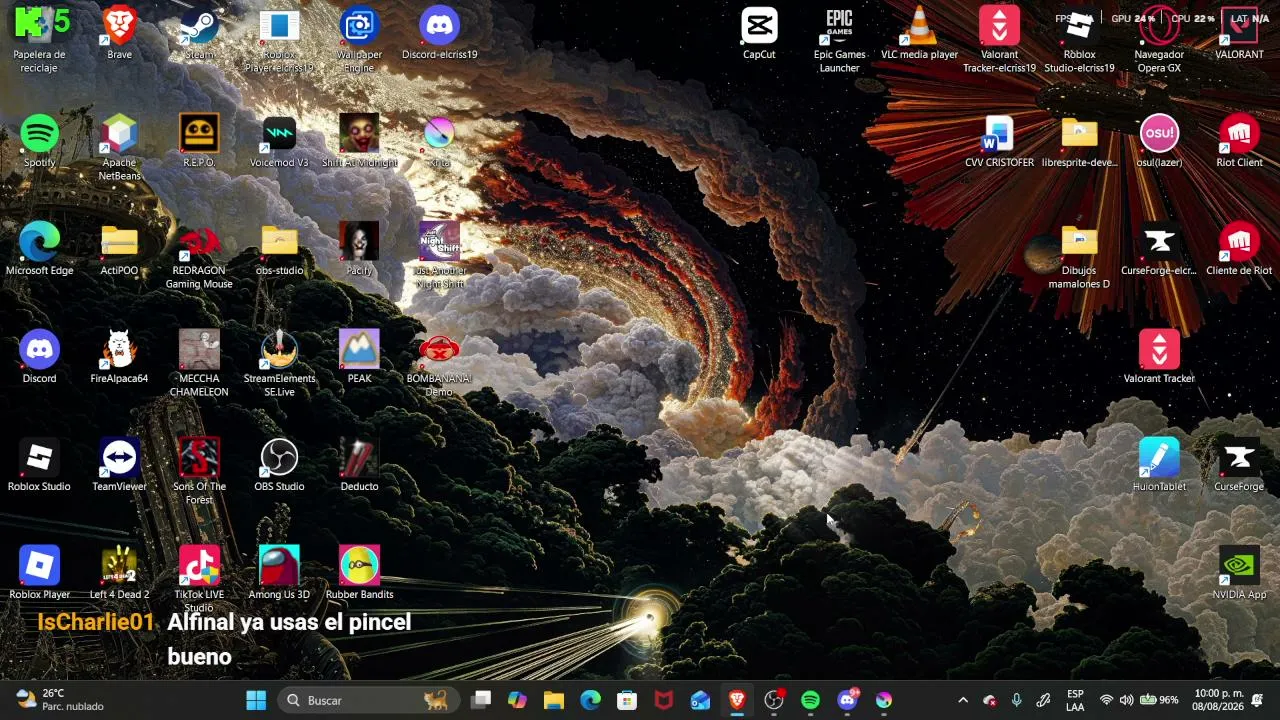Select the Sons Of The Forest icon
The width and height of the screenshot is (1280, 720).
click(x=199, y=472)
